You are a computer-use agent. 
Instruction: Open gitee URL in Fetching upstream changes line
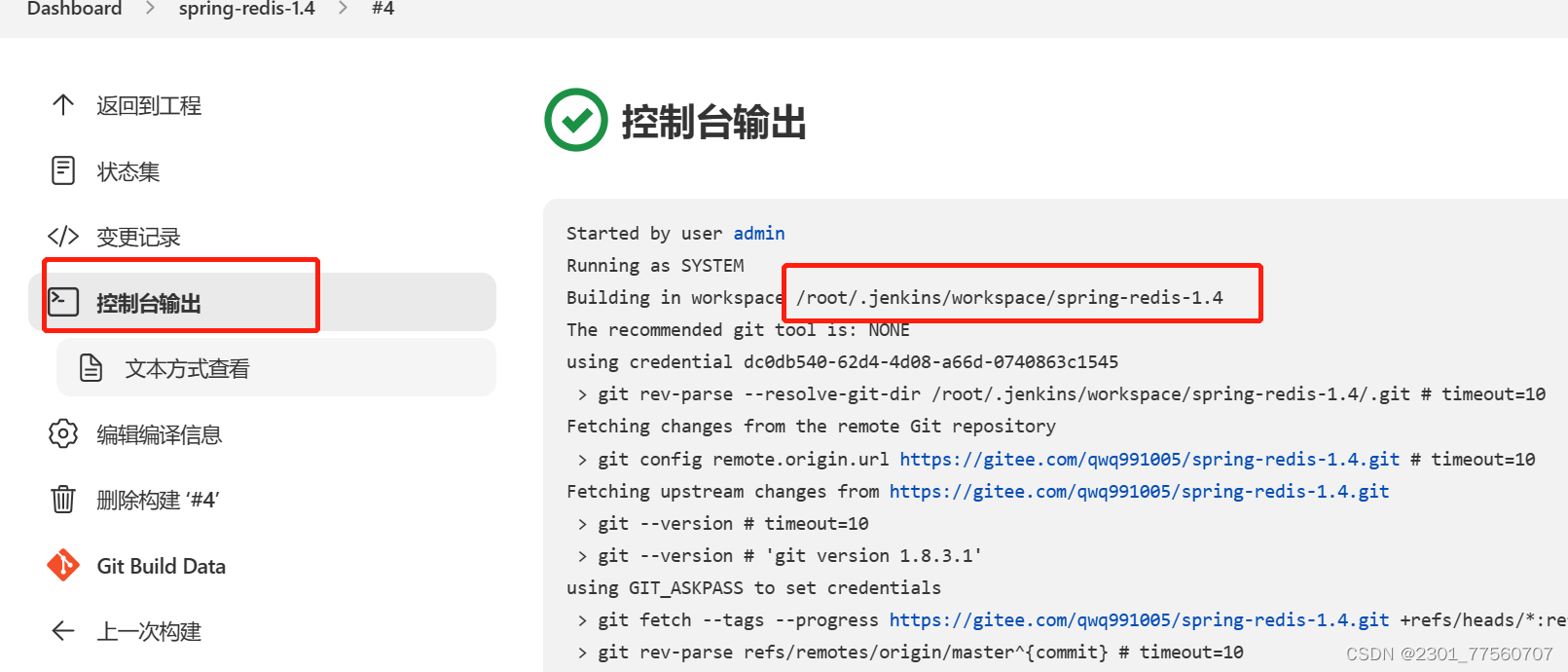[1139, 491]
